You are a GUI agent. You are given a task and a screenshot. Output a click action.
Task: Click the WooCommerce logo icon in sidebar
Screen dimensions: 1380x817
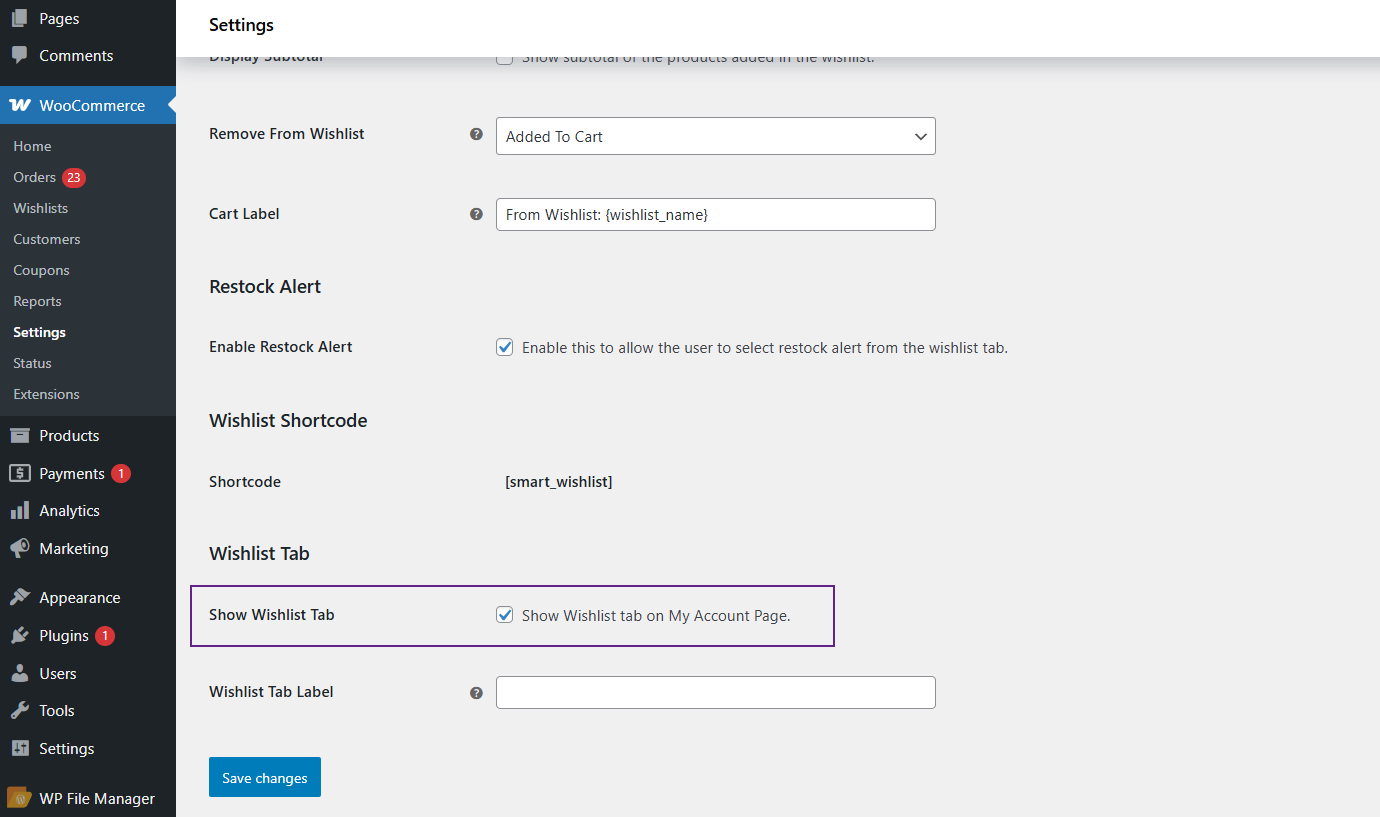pyautogui.click(x=20, y=105)
